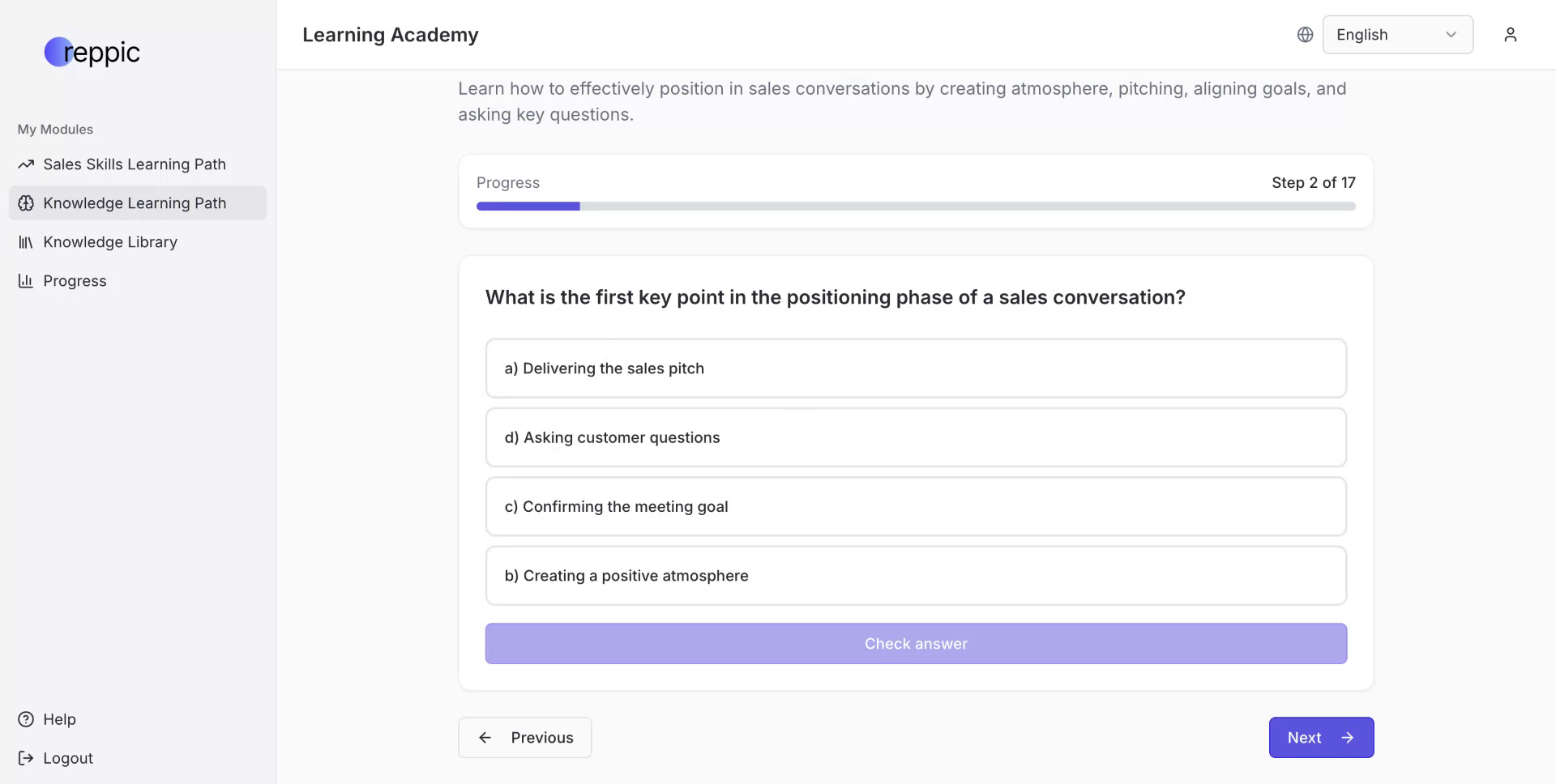Choose 'Confirming the meeting goal' option
Screen dimensions: 1556x784
(x=916, y=506)
